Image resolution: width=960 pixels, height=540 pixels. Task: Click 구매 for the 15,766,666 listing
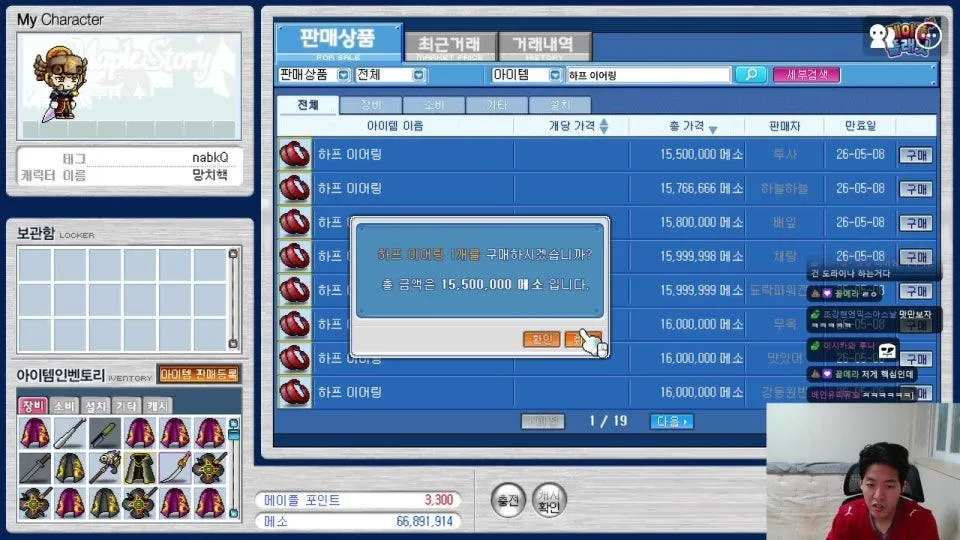pos(916,189)
